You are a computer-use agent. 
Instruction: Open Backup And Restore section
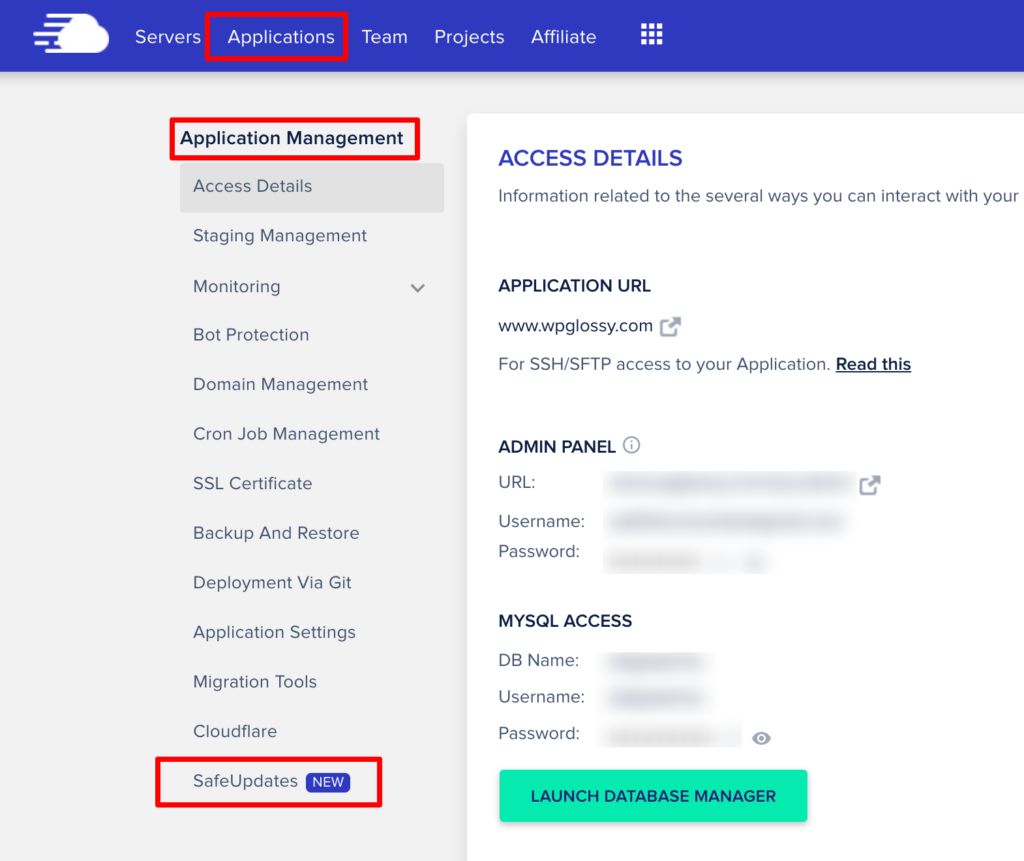pyautogui.click(x=276, y=533)
